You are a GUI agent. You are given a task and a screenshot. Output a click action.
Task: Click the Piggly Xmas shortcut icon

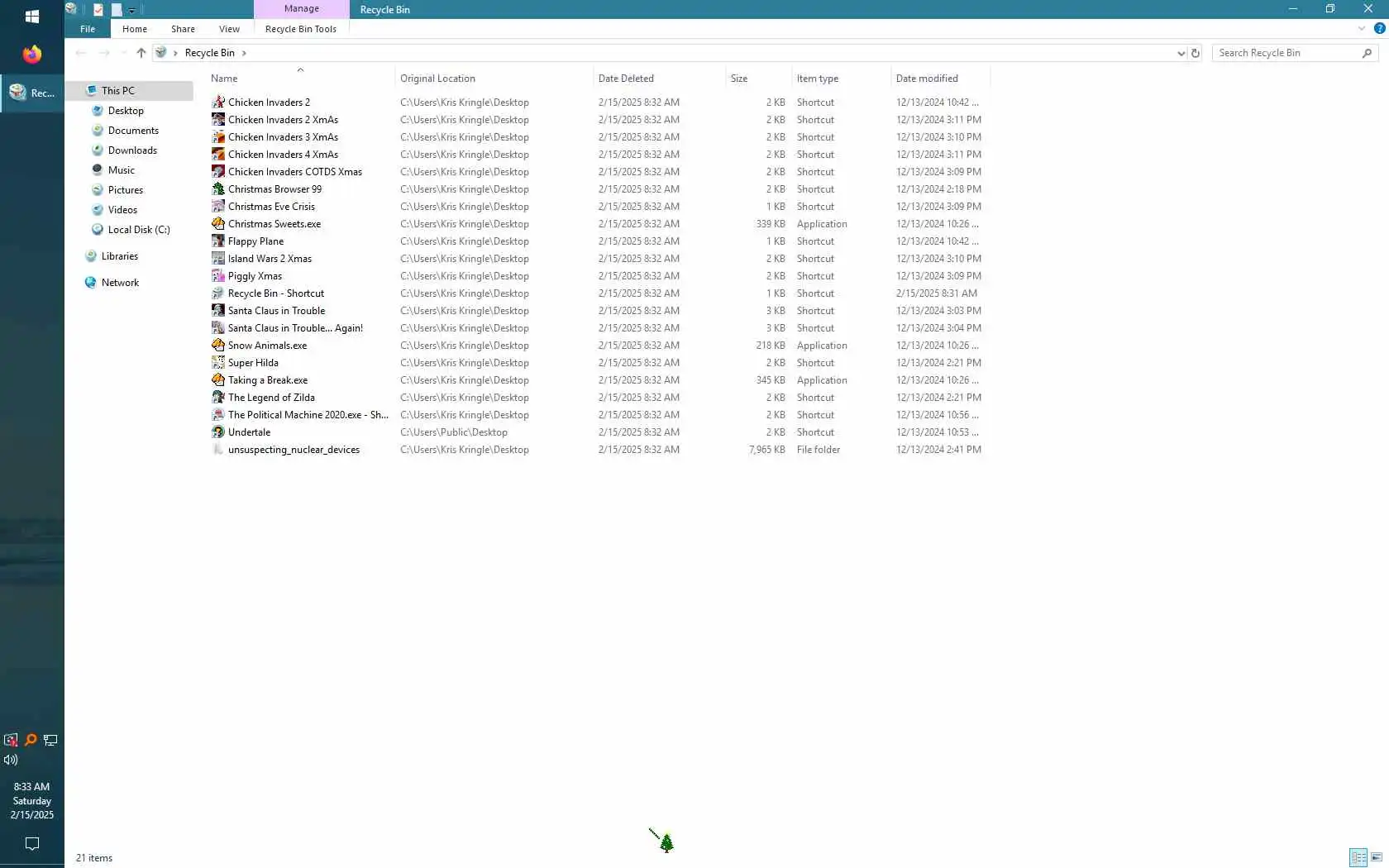coord(218,276)
